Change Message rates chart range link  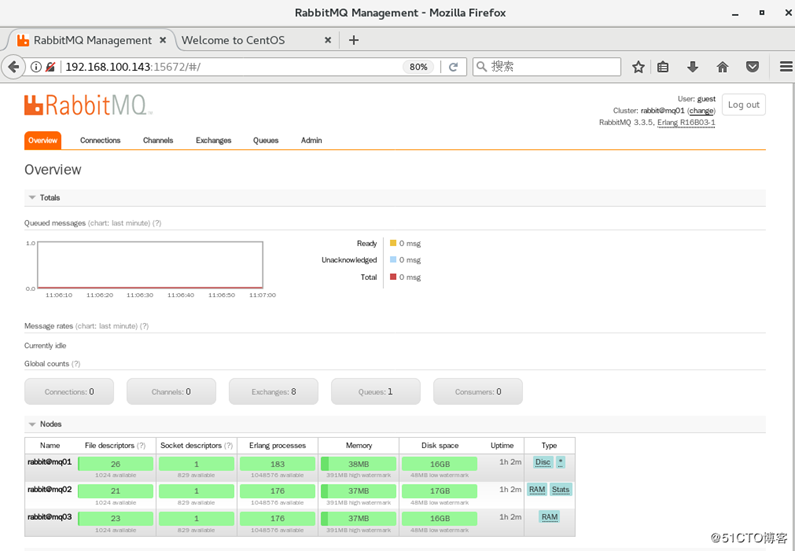(106, 326)
